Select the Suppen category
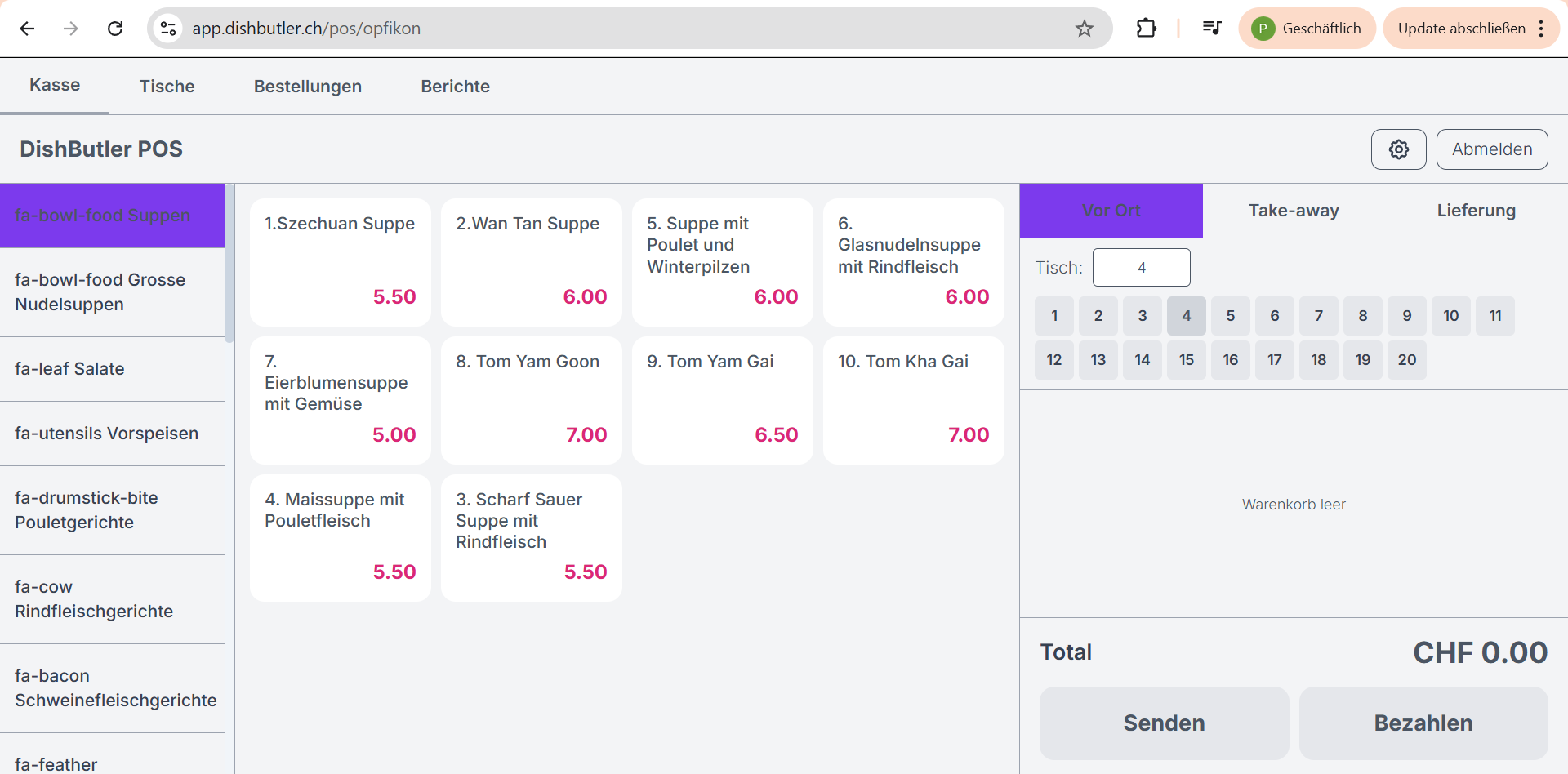Image resolution: width=1568 pixels, height=774 pixels. click(x=112, y=216)
